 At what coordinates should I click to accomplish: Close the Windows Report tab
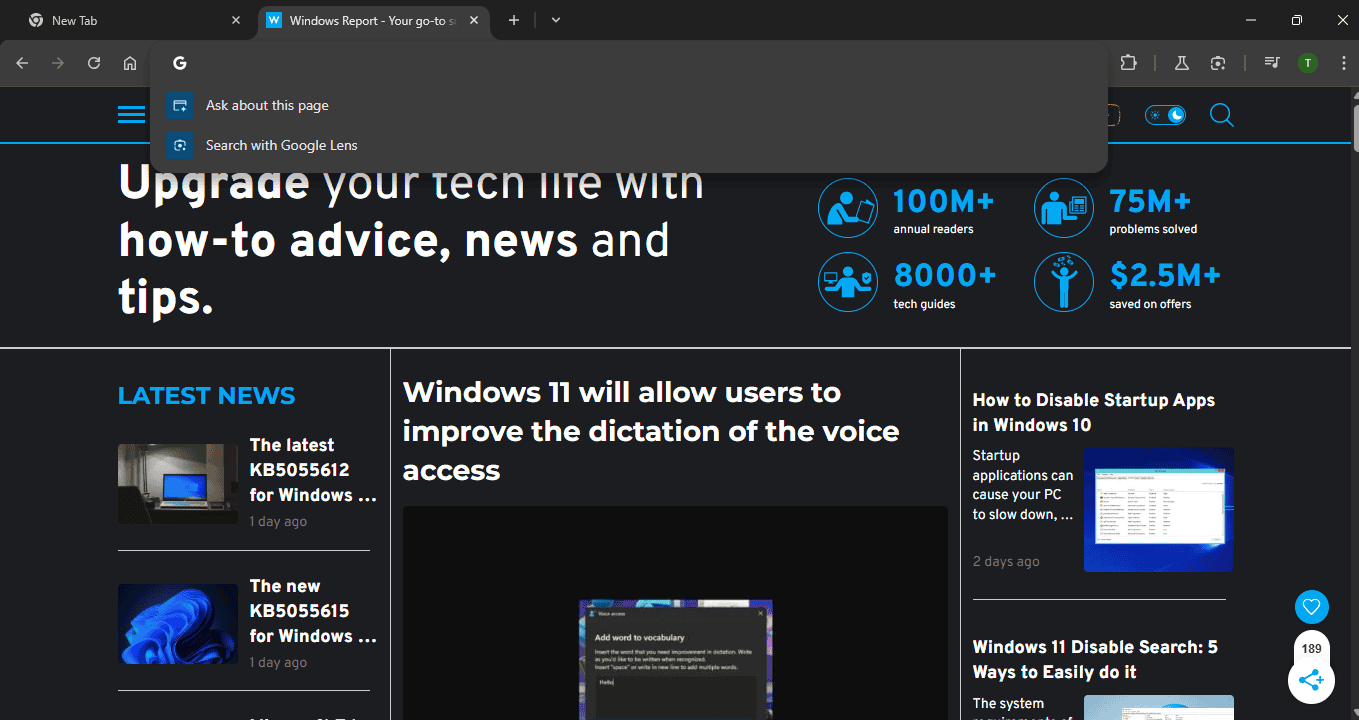tap(474, 20)
